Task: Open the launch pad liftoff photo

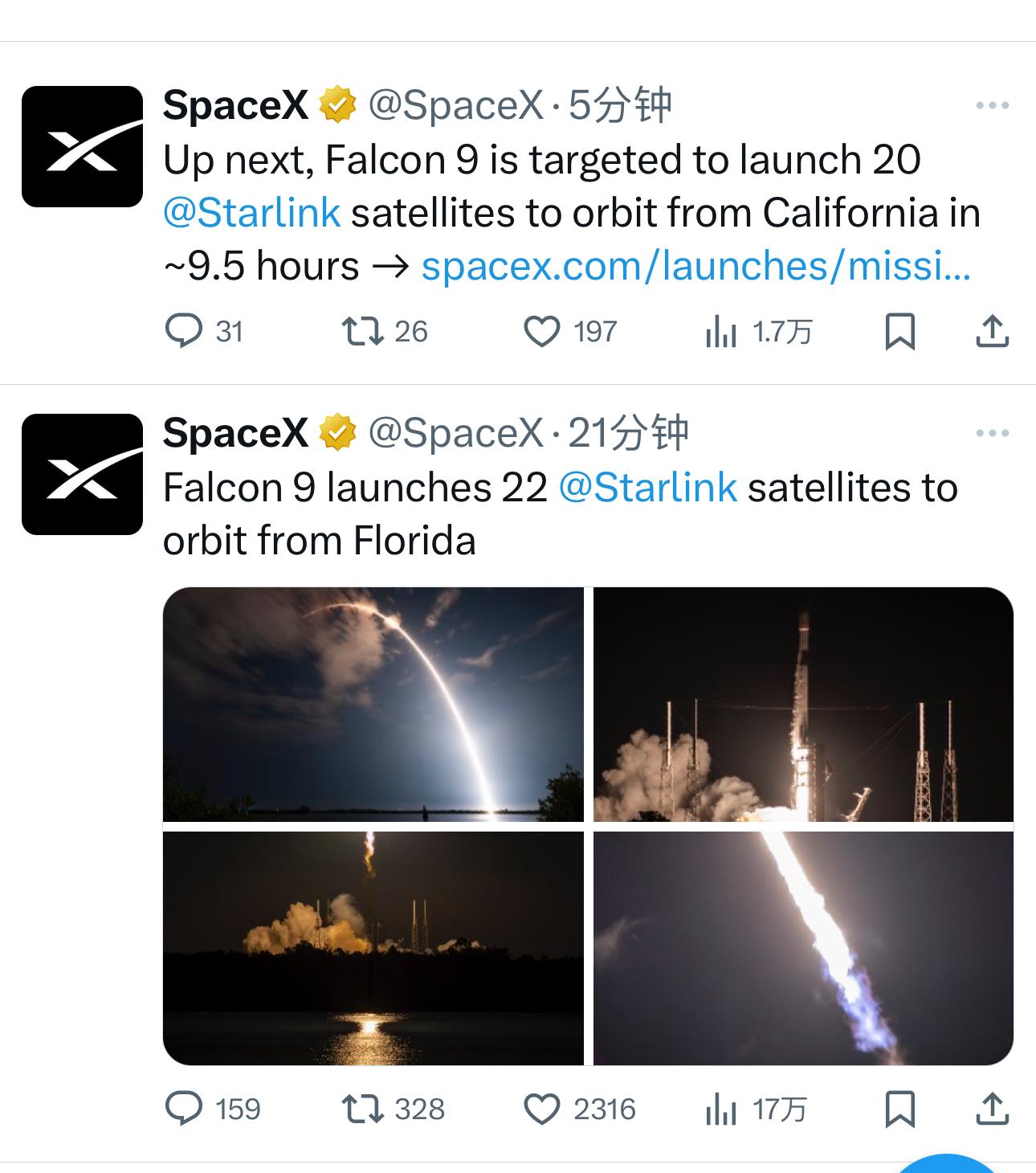Action: (803, 704)
